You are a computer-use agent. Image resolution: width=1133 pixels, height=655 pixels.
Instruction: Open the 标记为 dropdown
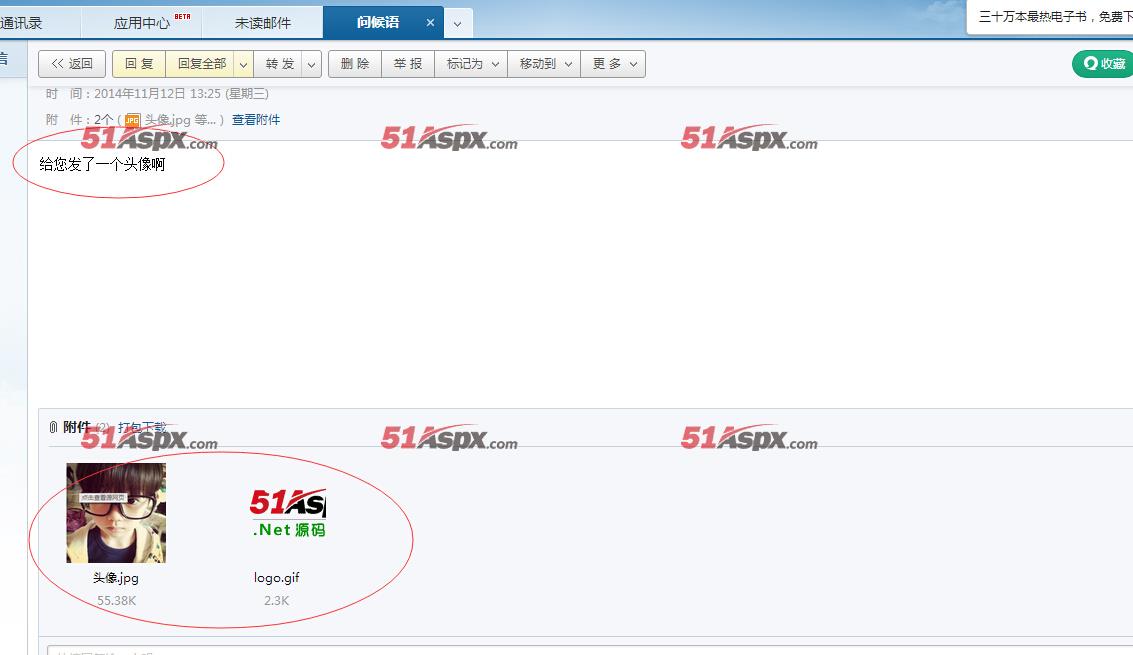click(x=471, y=64)
